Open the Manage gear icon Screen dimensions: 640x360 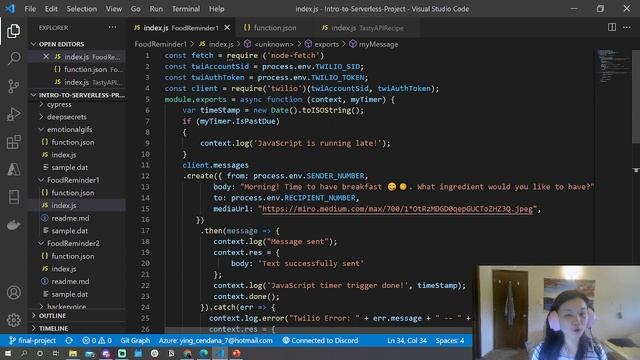[13, 320]
